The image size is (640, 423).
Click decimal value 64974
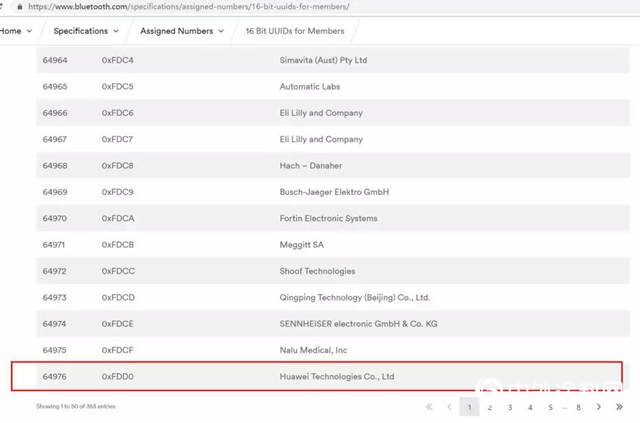tap(55, 324)
